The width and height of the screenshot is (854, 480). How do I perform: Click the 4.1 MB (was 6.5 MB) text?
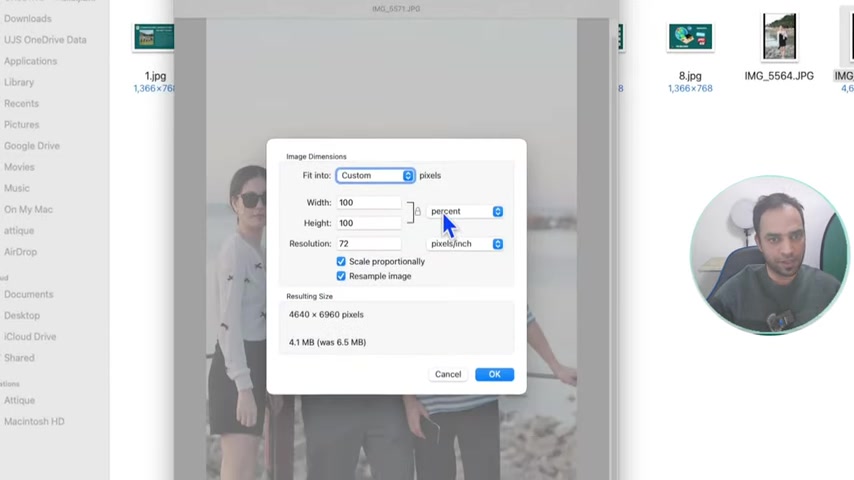[x=327, y=343]
